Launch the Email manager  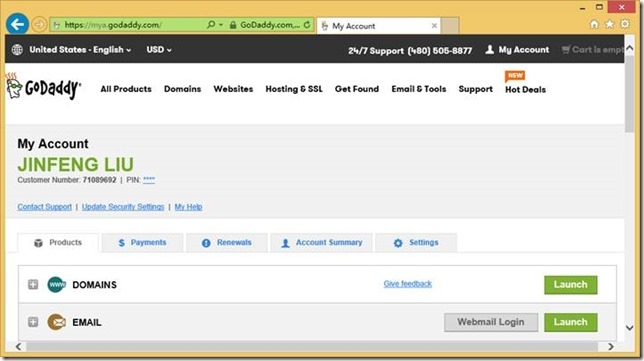[570, 322]
